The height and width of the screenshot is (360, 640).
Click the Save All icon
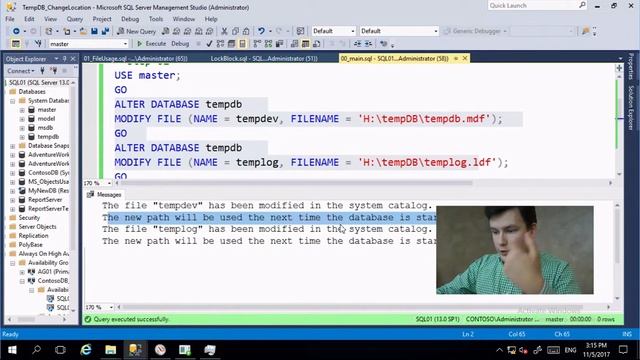(105, 31)
